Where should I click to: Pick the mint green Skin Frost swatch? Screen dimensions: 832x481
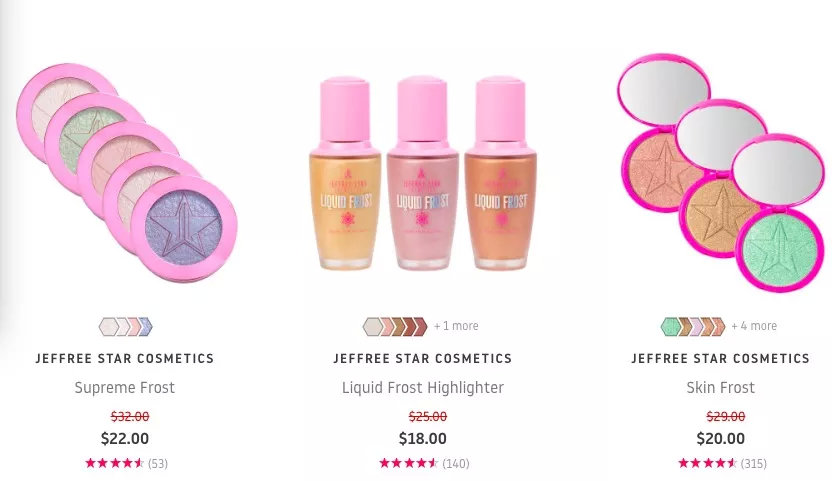click(670, 327)
